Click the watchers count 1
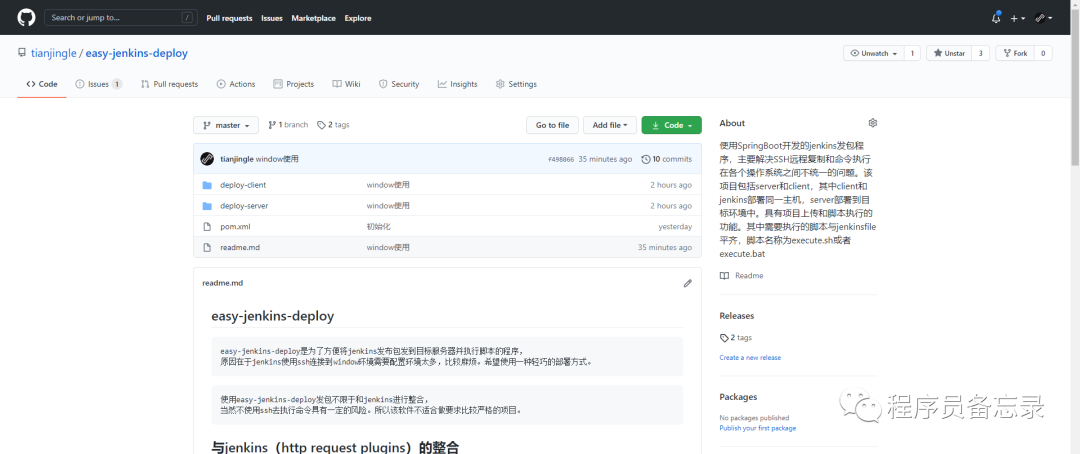Screen dimensions: 1080x454 (x=912, y=53)
